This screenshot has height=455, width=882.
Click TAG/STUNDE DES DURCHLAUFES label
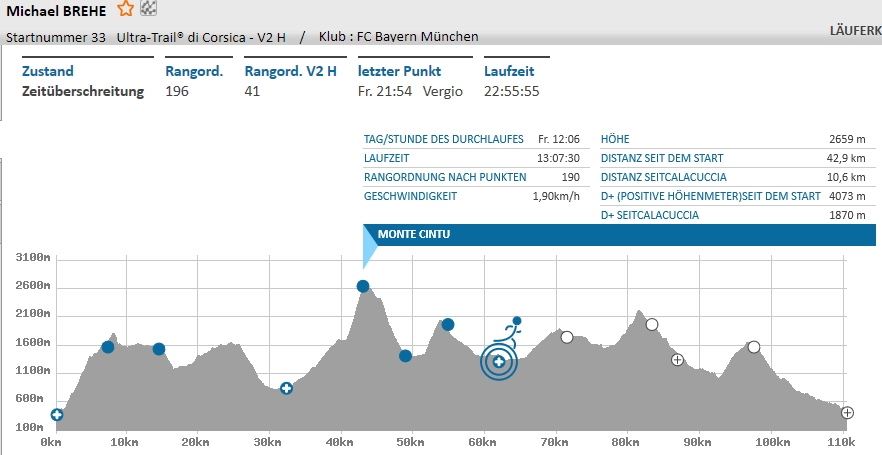(444, 139)
